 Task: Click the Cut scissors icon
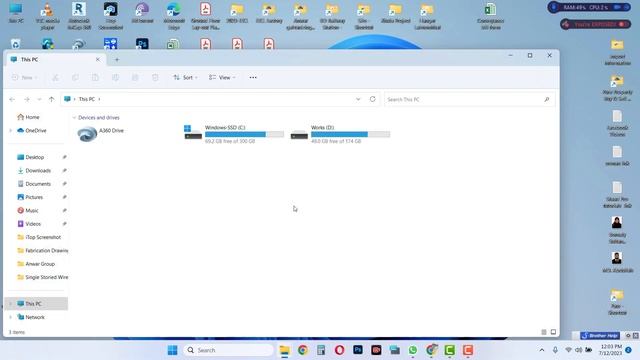[56, 78]
